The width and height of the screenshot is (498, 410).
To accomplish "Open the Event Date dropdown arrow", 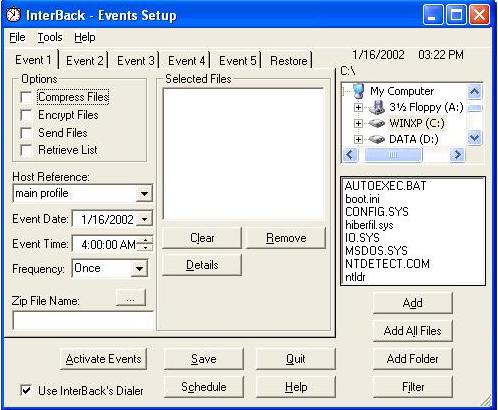I will click(144, 219).
